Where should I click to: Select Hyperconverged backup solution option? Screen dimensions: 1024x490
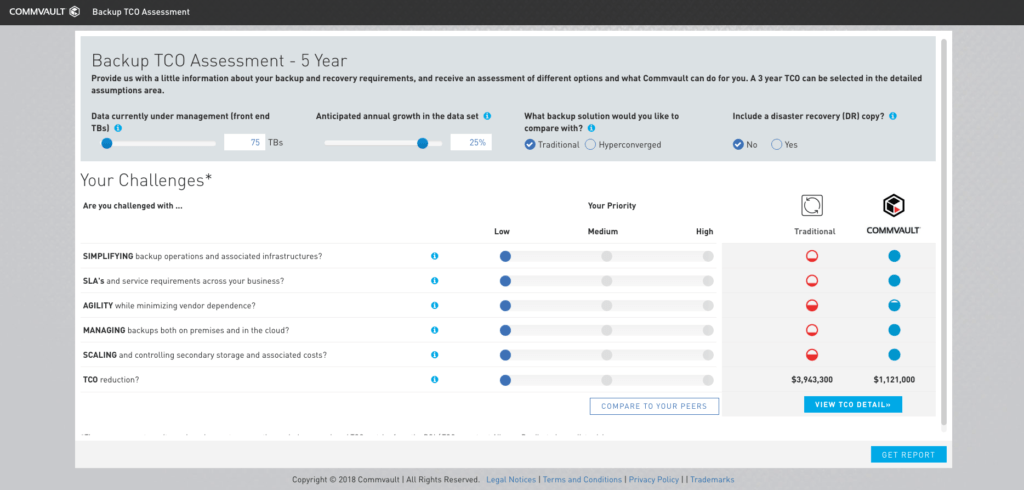pos(590,144)
